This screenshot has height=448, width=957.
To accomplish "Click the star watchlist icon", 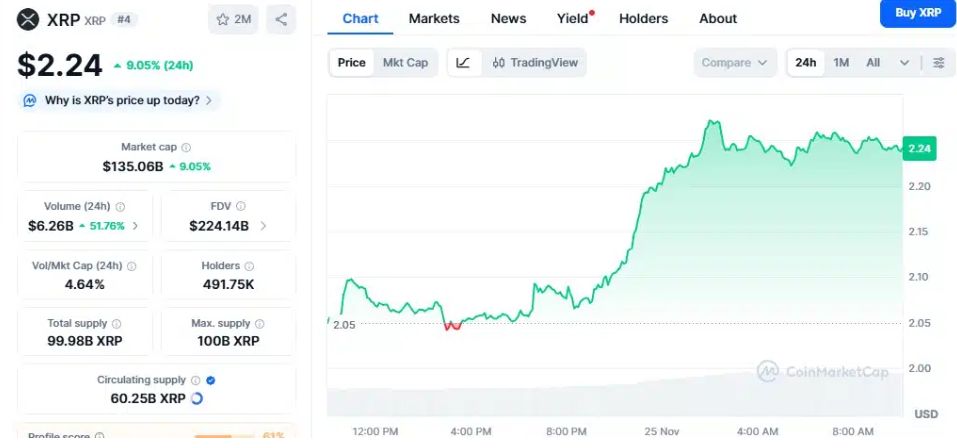I will point(224,19).
